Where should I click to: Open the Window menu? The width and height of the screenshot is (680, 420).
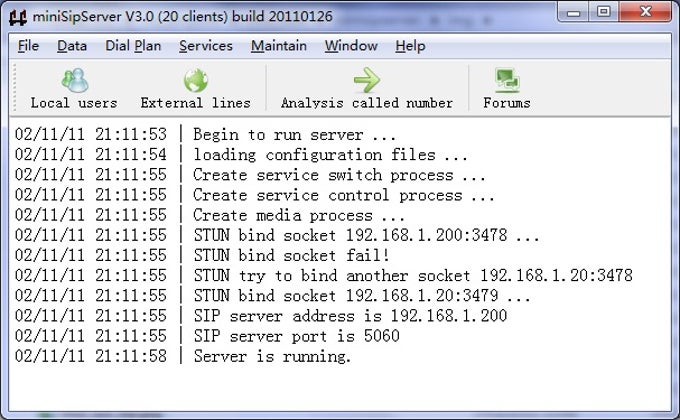pos(351,46)
